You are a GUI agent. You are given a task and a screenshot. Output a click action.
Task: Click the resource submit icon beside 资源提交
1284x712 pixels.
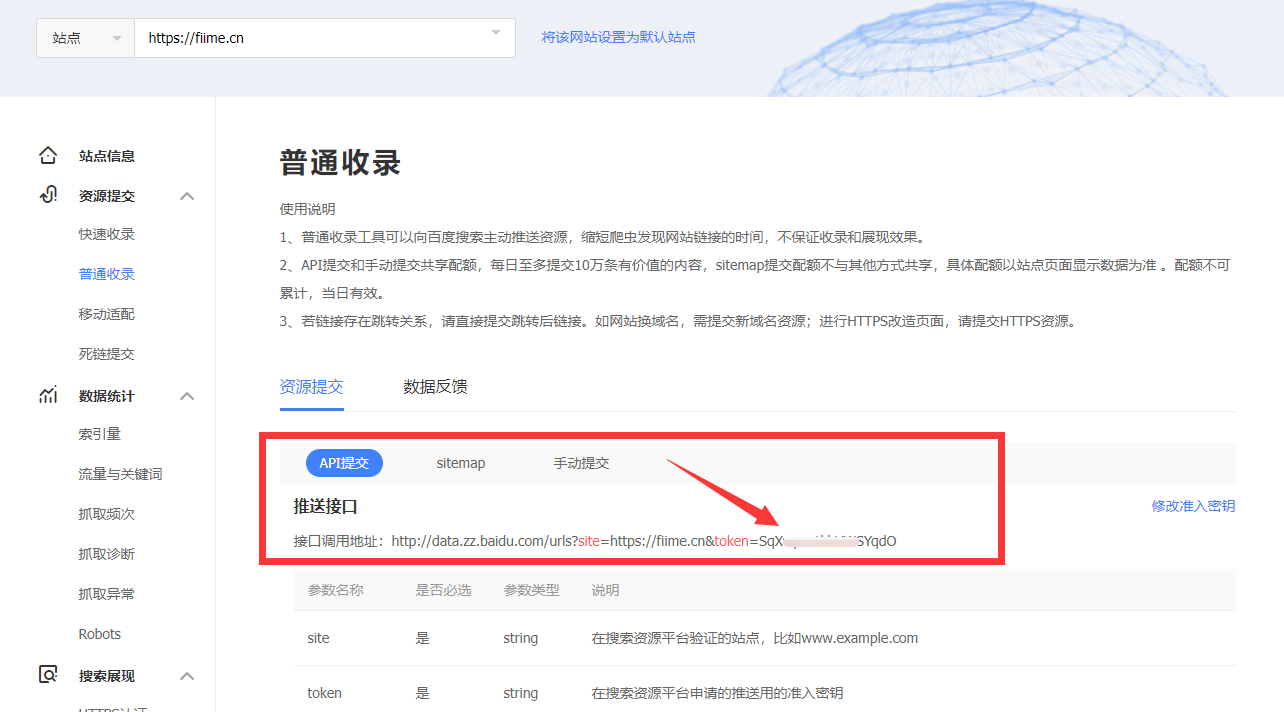(48, 195)
